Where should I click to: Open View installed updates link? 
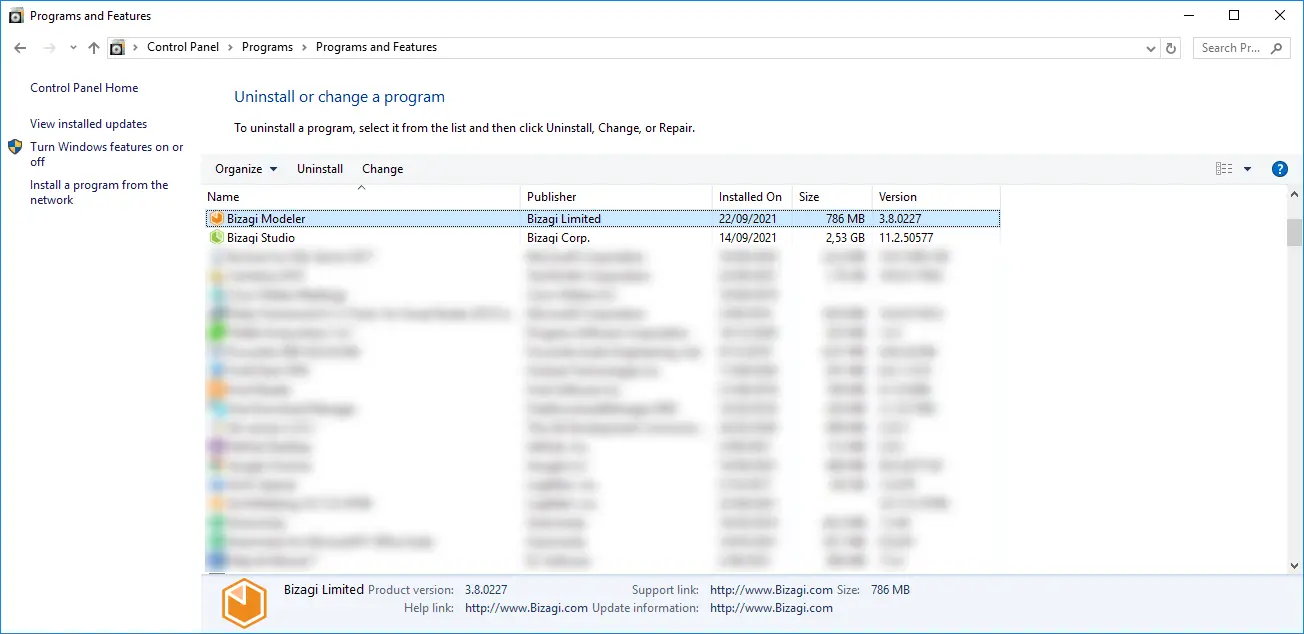(x=88, y=124)
